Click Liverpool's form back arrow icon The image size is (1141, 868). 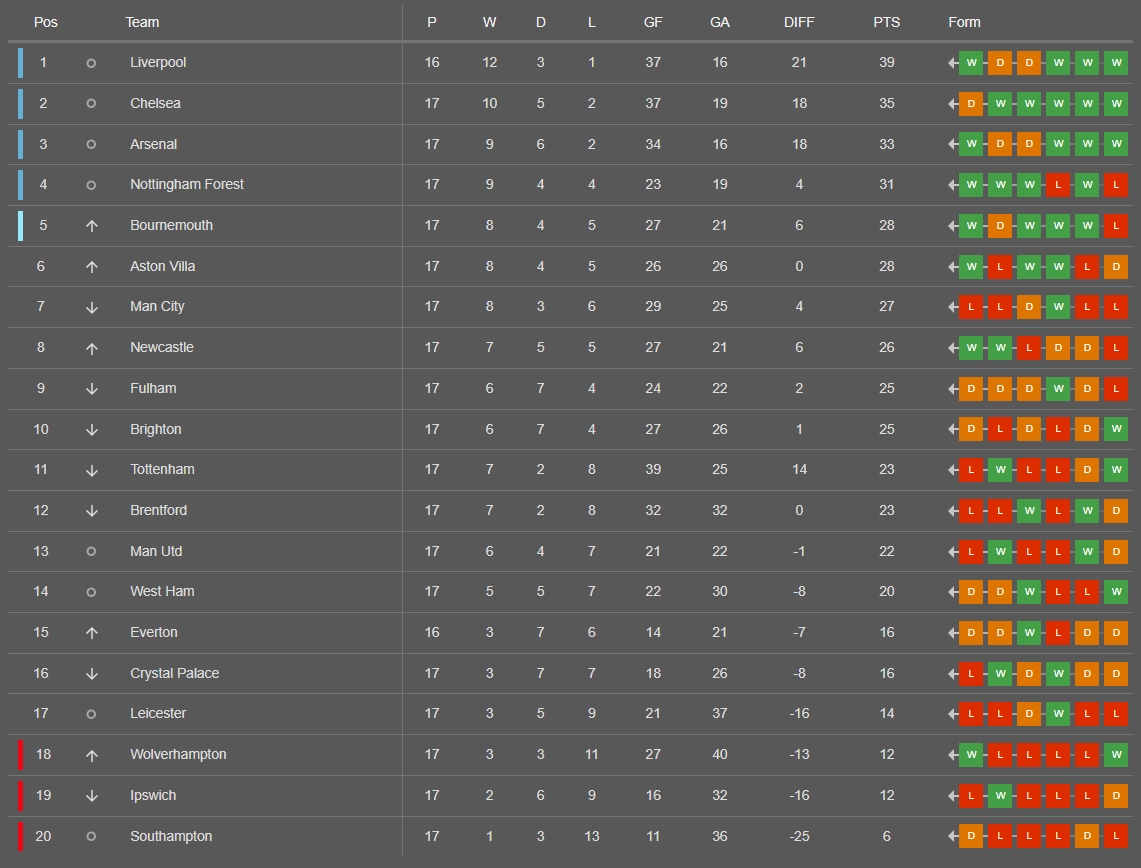point(953,63)
